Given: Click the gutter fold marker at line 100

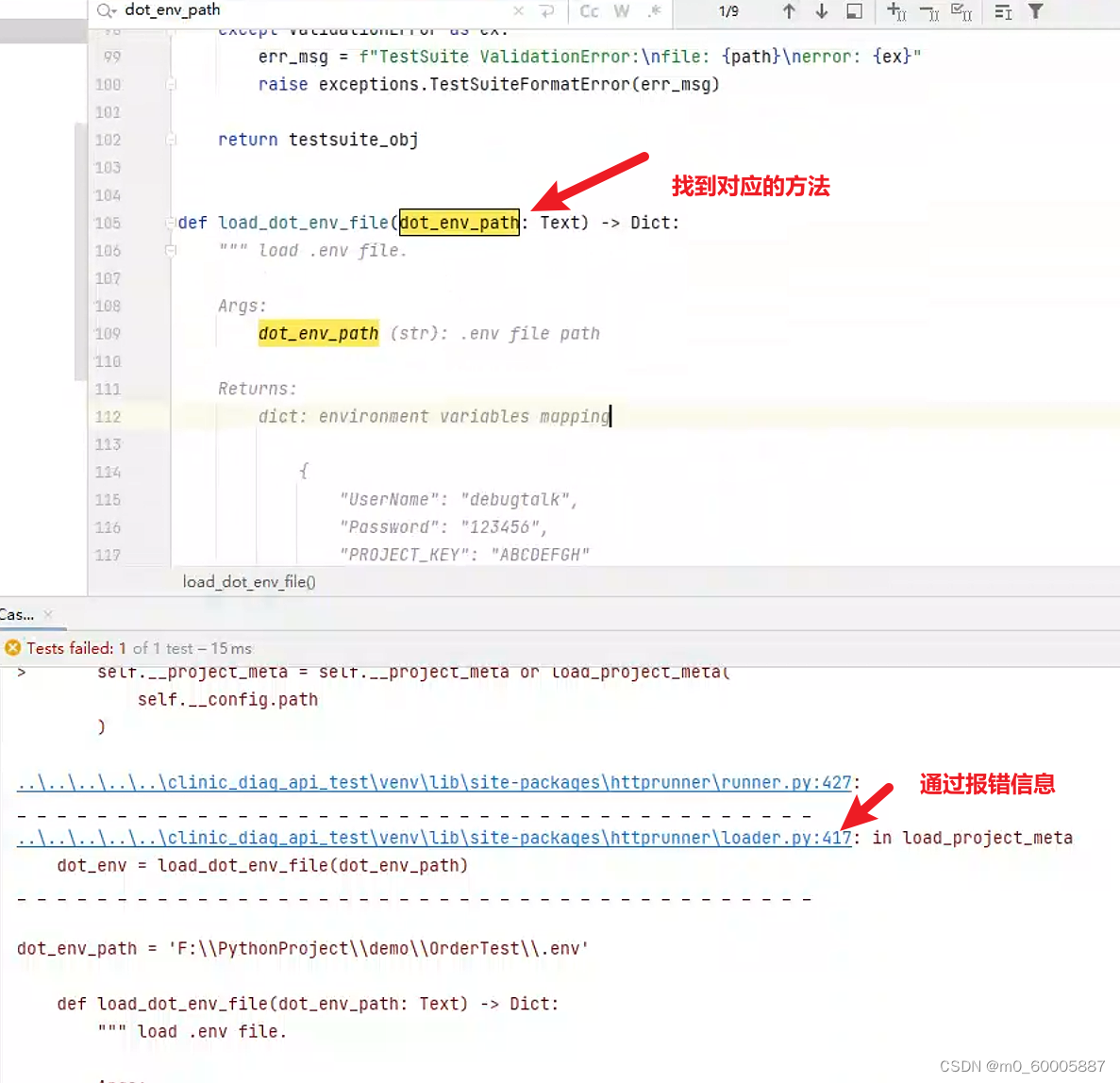Looking at the screenshot, I should (x=171, y=85).
